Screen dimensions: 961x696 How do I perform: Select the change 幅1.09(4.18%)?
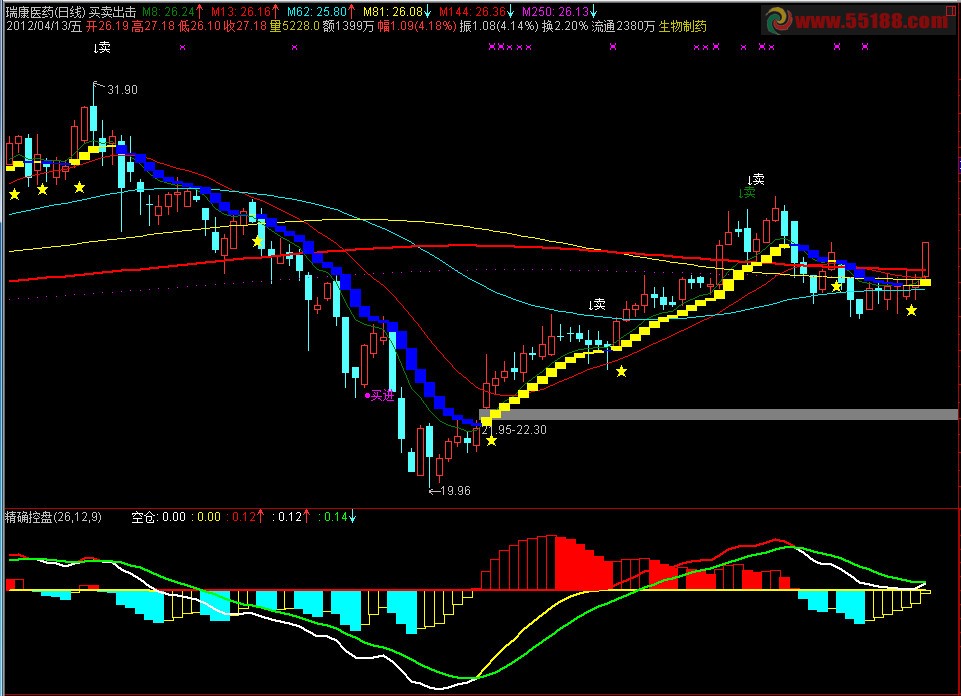[417, 26]
